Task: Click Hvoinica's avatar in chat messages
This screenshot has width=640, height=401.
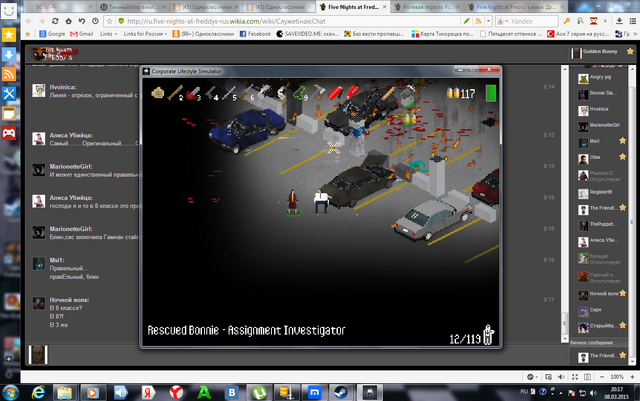Action: (39, 90)
